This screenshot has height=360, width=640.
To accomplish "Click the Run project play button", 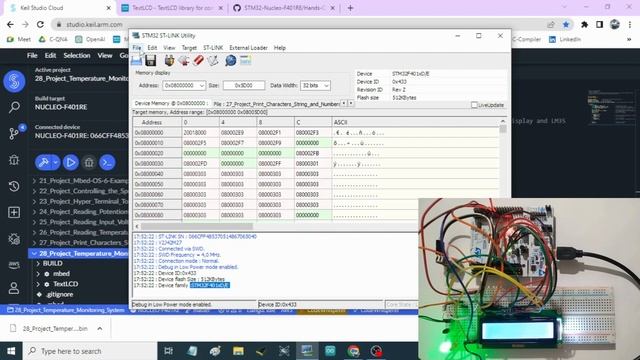I will point(71,162).
